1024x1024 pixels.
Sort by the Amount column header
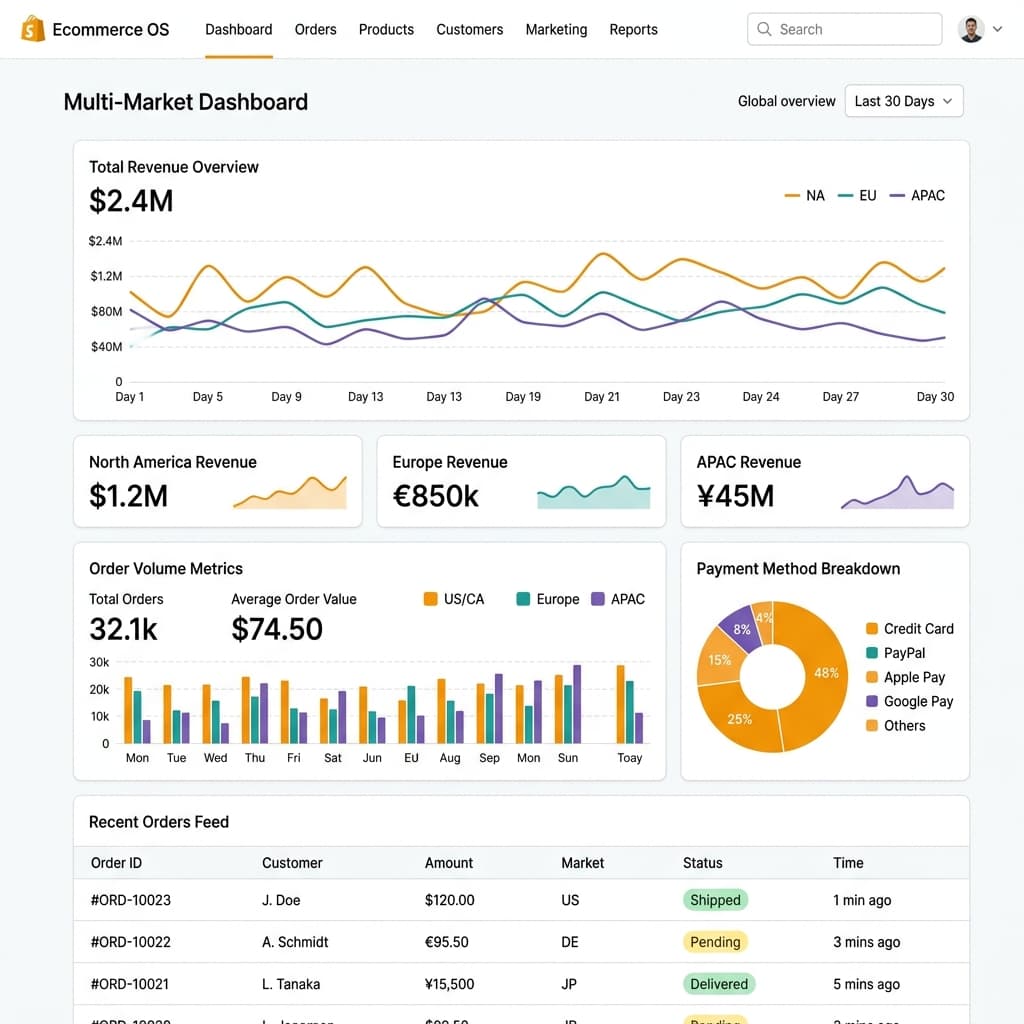[449, 863]
